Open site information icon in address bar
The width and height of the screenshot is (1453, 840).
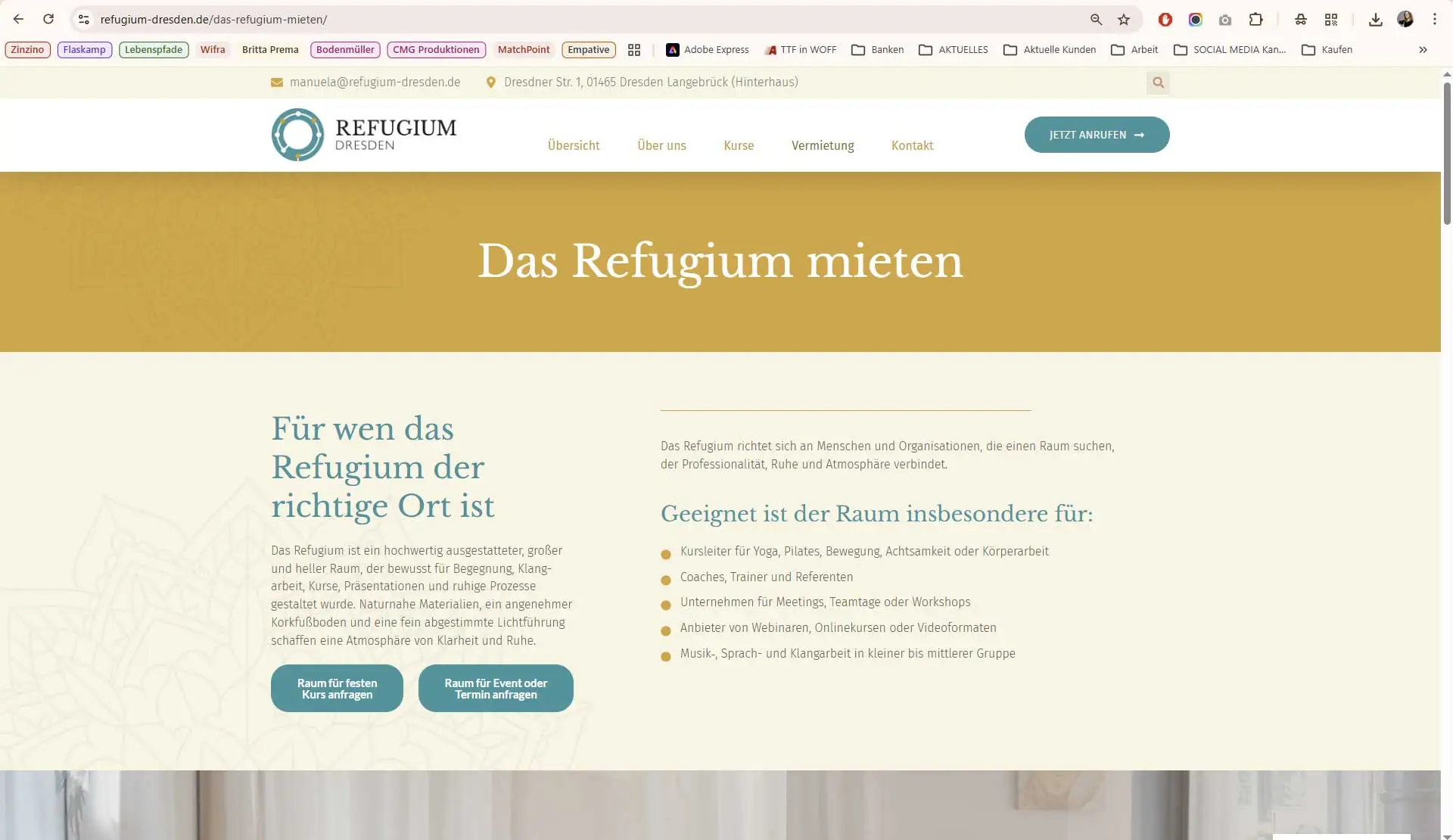84,20
